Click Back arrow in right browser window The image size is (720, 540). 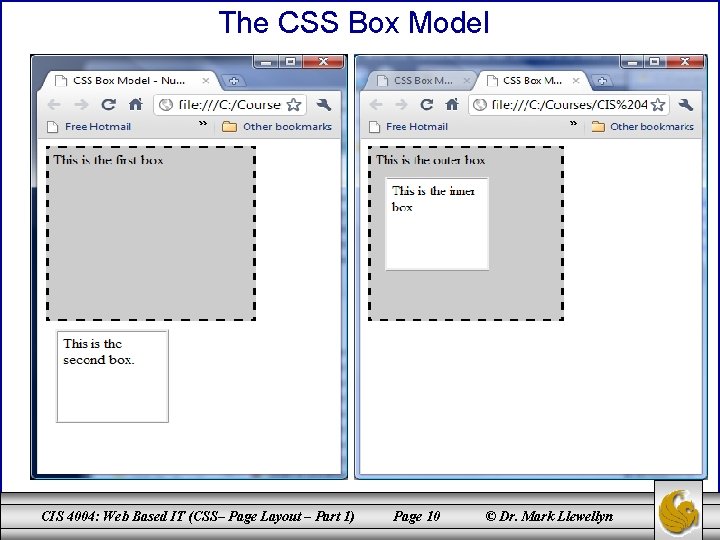coord(376,105)
